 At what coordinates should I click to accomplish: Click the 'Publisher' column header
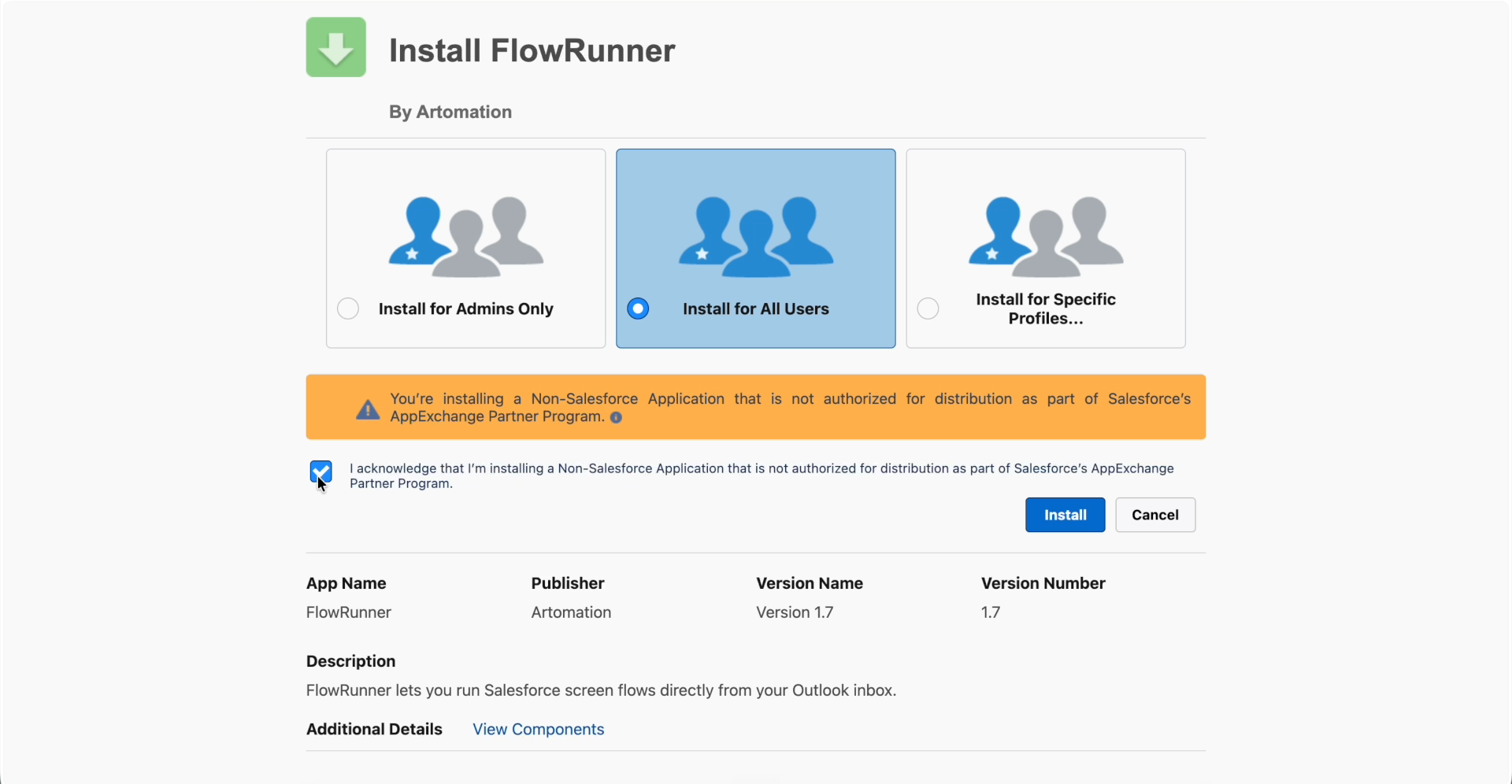click(x=568, y=583)
